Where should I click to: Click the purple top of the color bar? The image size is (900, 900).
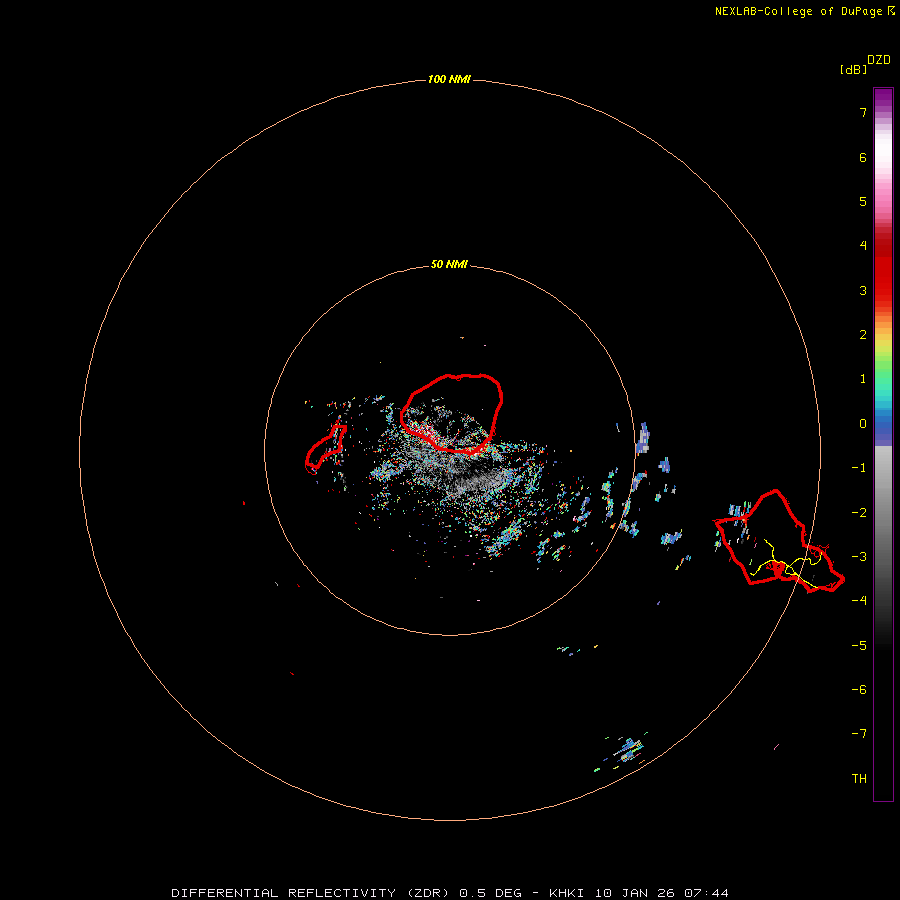point(883,98)
